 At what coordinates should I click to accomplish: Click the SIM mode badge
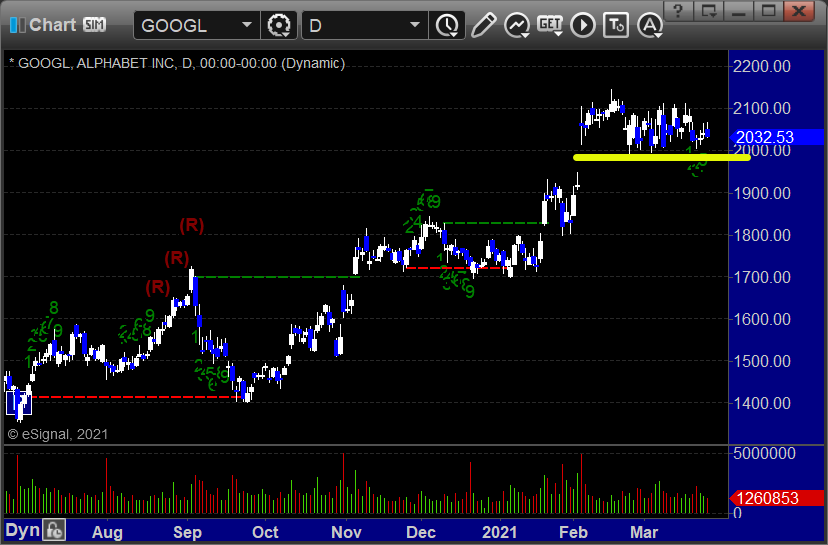point(95,25)
